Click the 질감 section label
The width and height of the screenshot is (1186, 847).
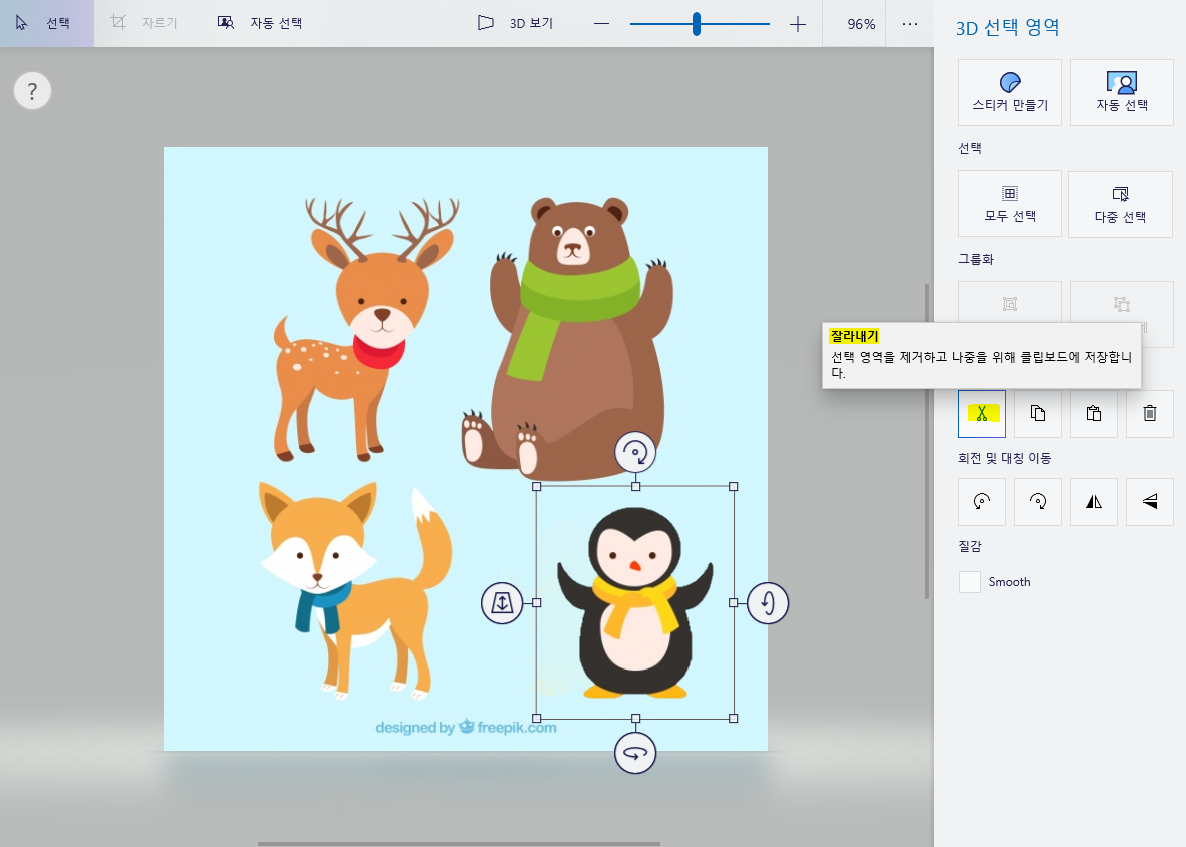[x=970, y=545]
